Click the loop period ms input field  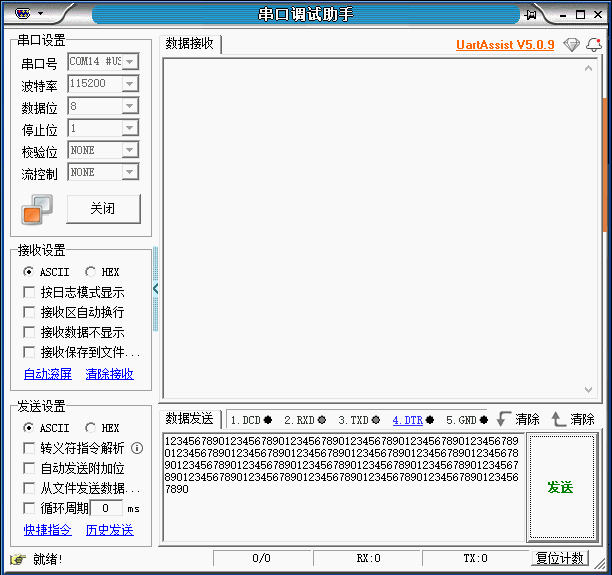pos(106,508)
